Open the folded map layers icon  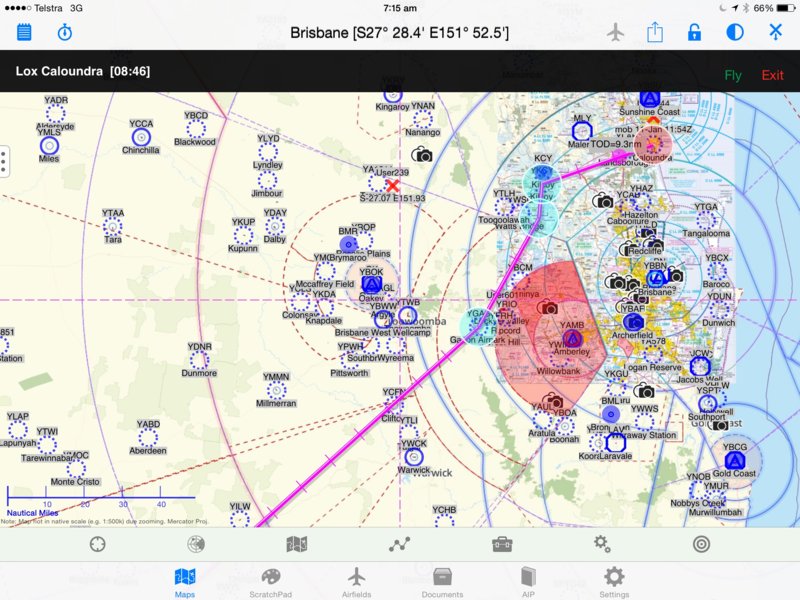[296, 544]
